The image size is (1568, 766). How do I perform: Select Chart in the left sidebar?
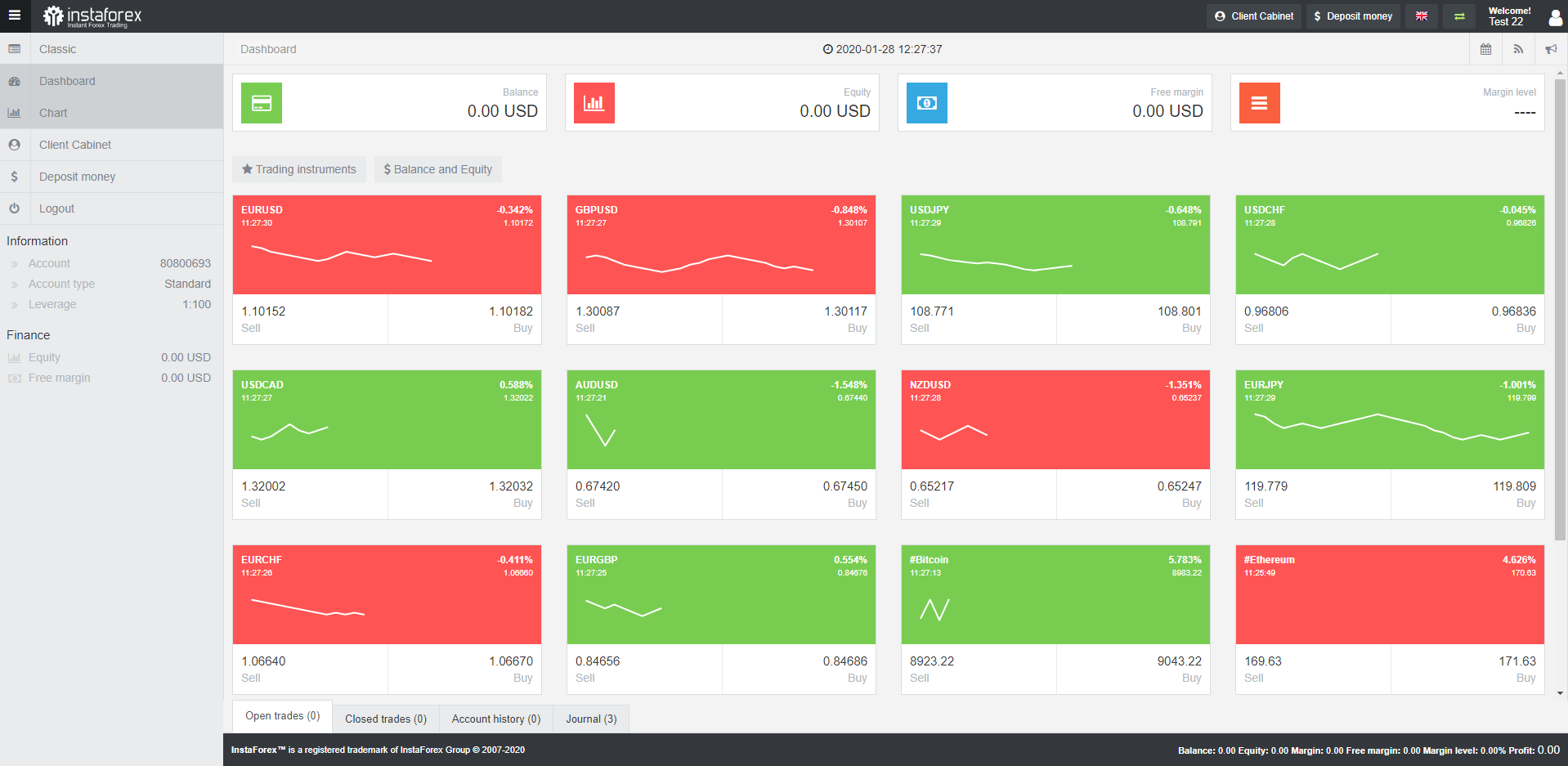point(53,113)
